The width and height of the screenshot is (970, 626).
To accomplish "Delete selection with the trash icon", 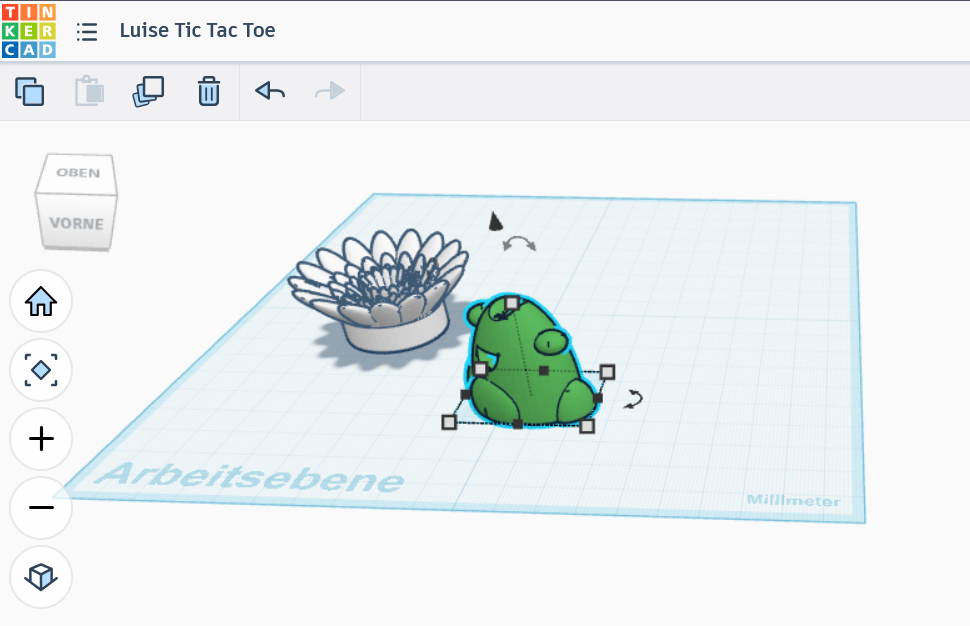I will 208,92.
